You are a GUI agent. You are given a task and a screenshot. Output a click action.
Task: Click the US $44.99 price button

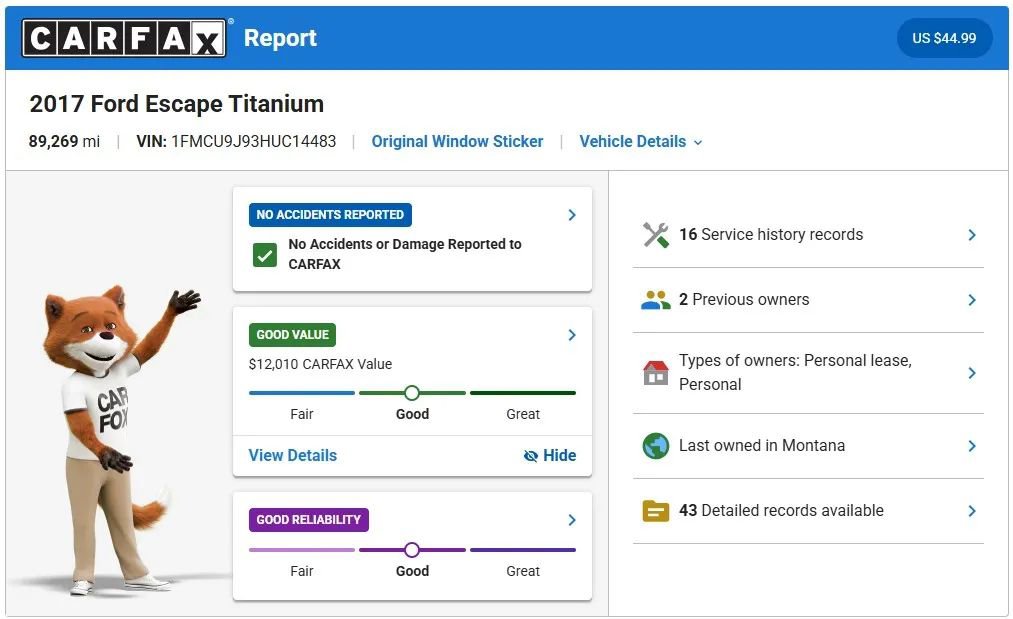[944, 37]
